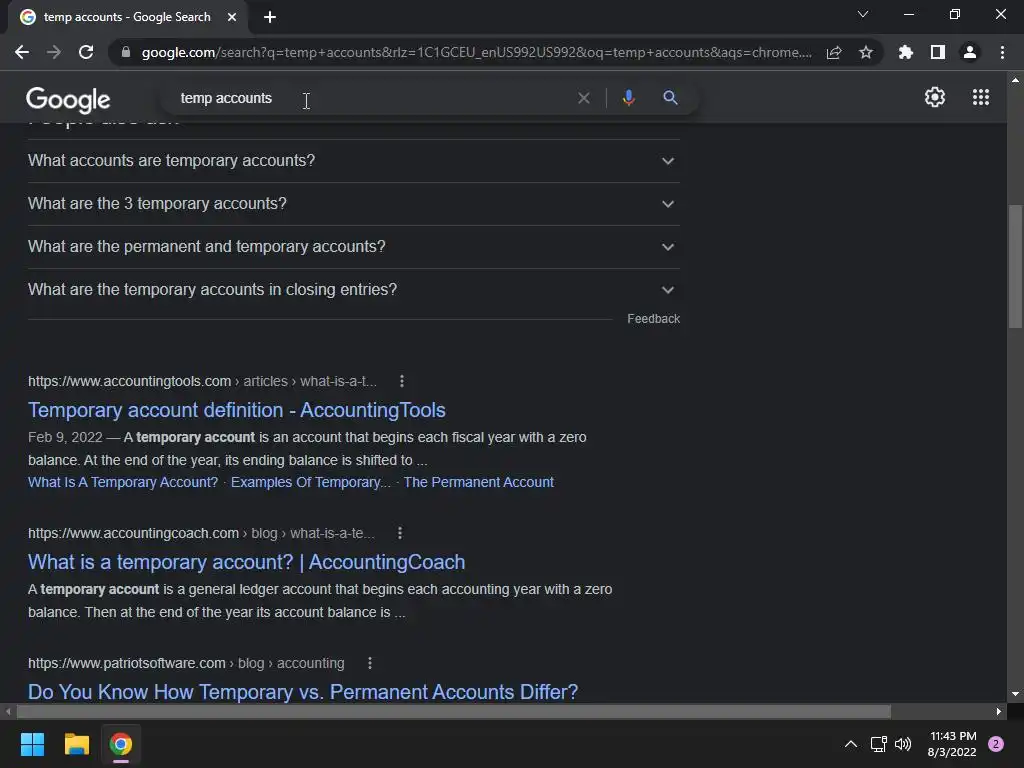This screenshot has height=768, width=1024.
Task: Click the scroll down arrow
Action: click(1015, 694)
